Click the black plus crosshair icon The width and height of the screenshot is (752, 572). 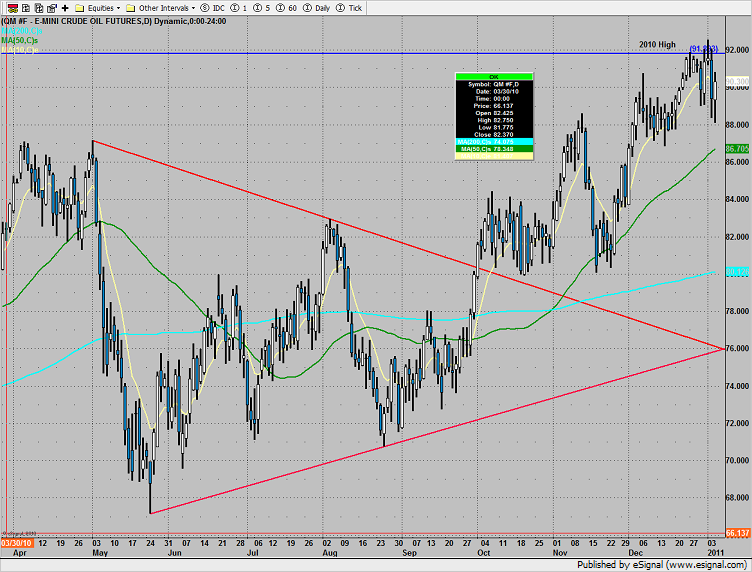(65, 7)
